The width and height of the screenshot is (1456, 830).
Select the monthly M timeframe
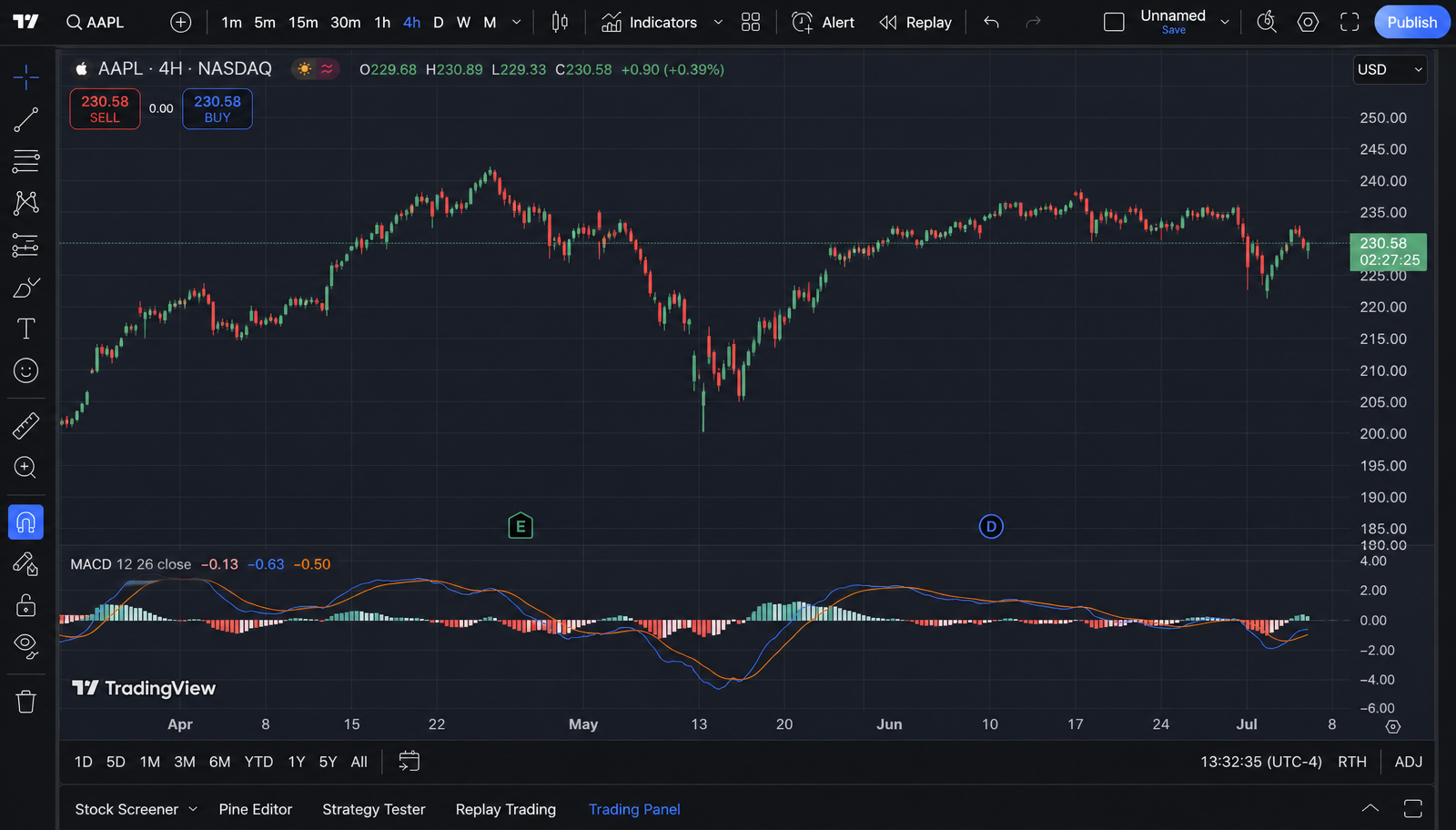(490, 22)
